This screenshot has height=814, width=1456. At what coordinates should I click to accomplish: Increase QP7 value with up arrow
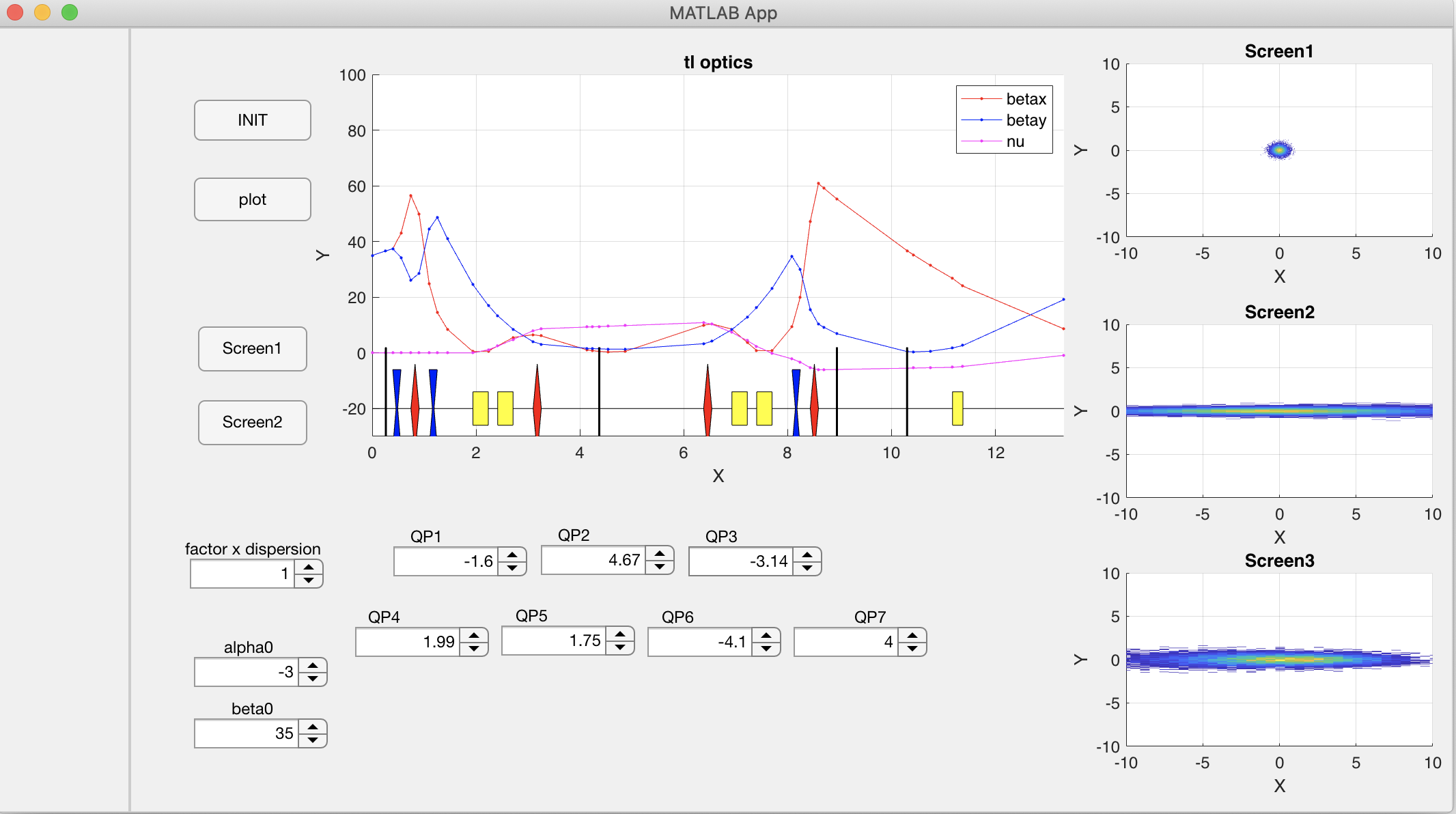[912, 636]
